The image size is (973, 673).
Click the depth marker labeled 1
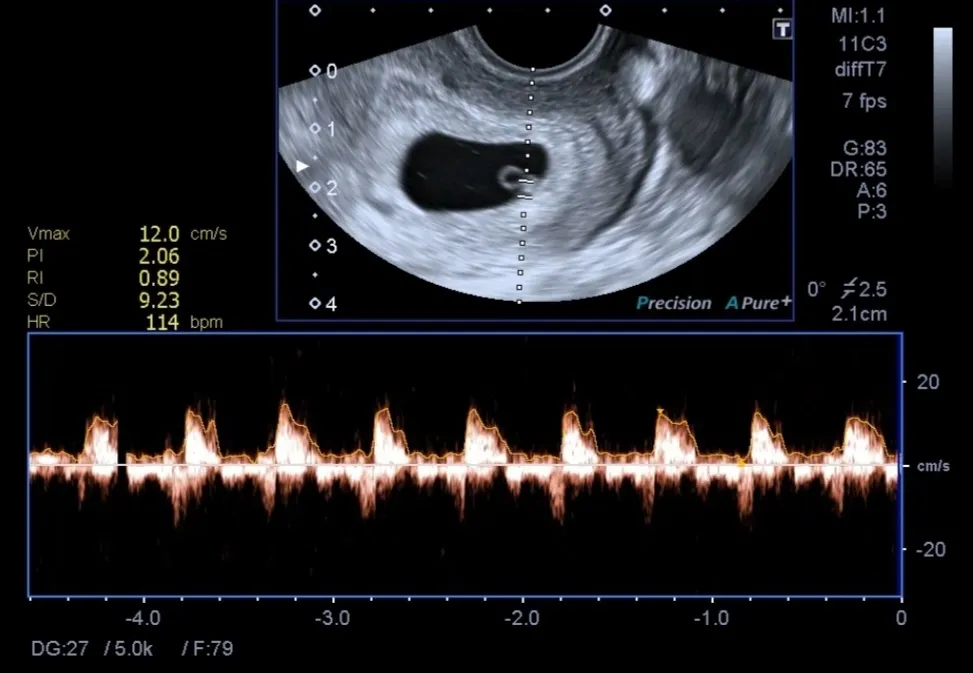pos(323,129)
